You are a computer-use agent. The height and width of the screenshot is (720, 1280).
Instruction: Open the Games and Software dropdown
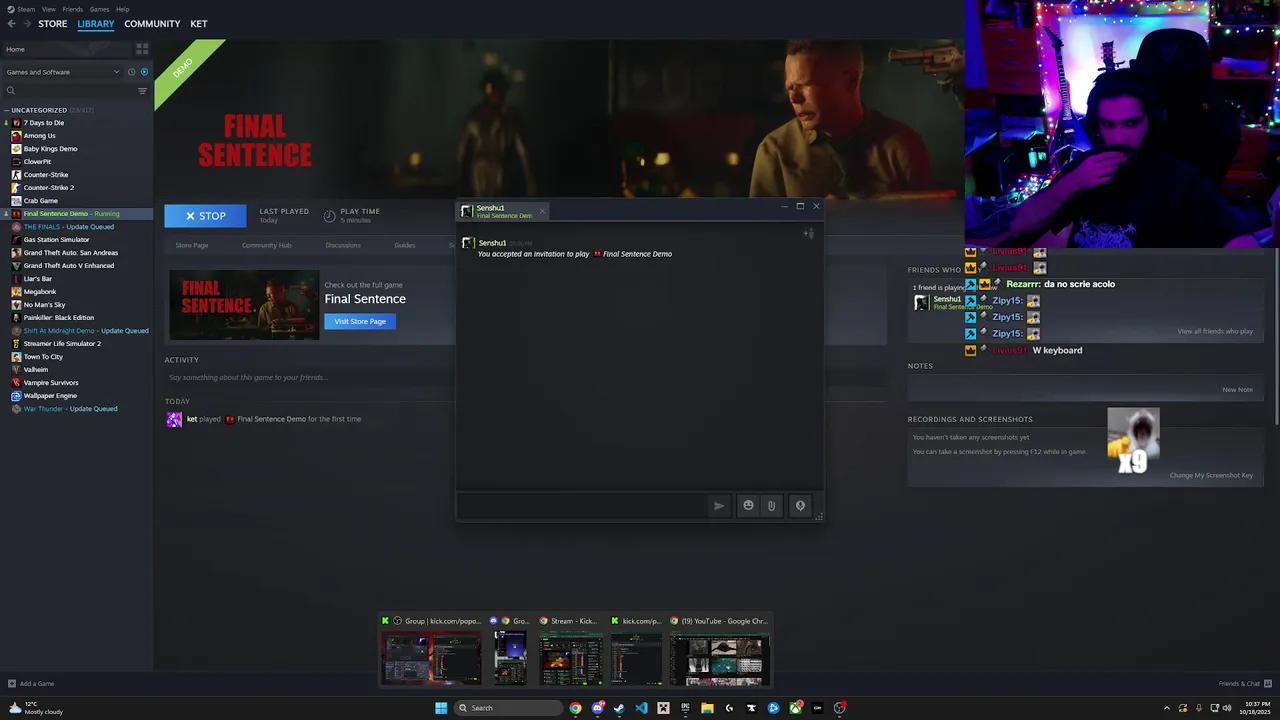click(x=62, y=72)
